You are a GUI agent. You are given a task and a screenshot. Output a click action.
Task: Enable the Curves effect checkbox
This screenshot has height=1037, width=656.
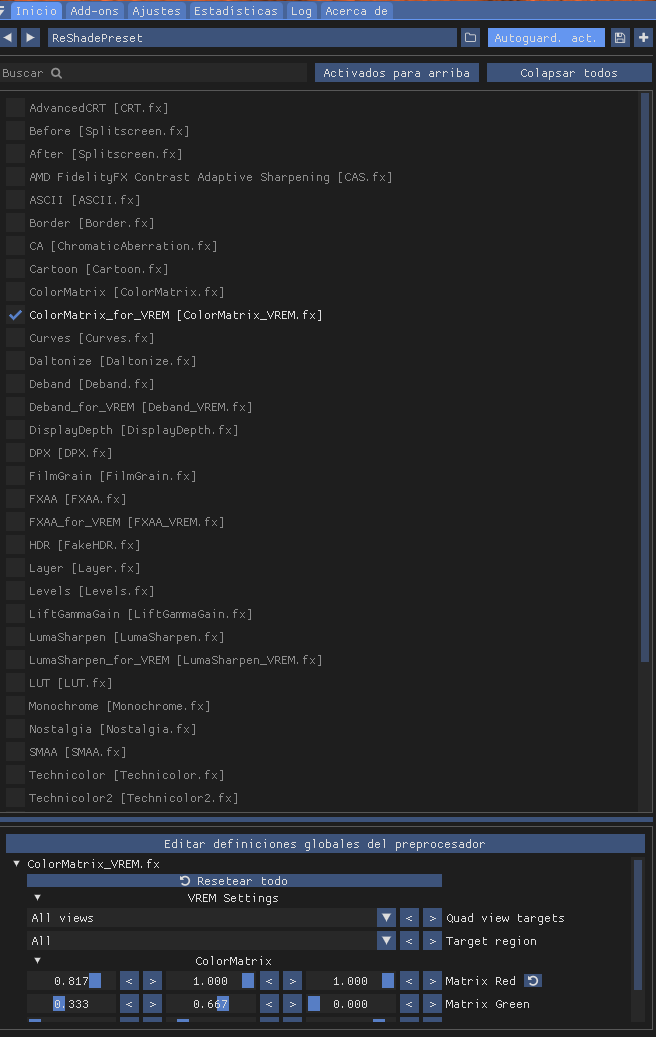pos(15,338)
